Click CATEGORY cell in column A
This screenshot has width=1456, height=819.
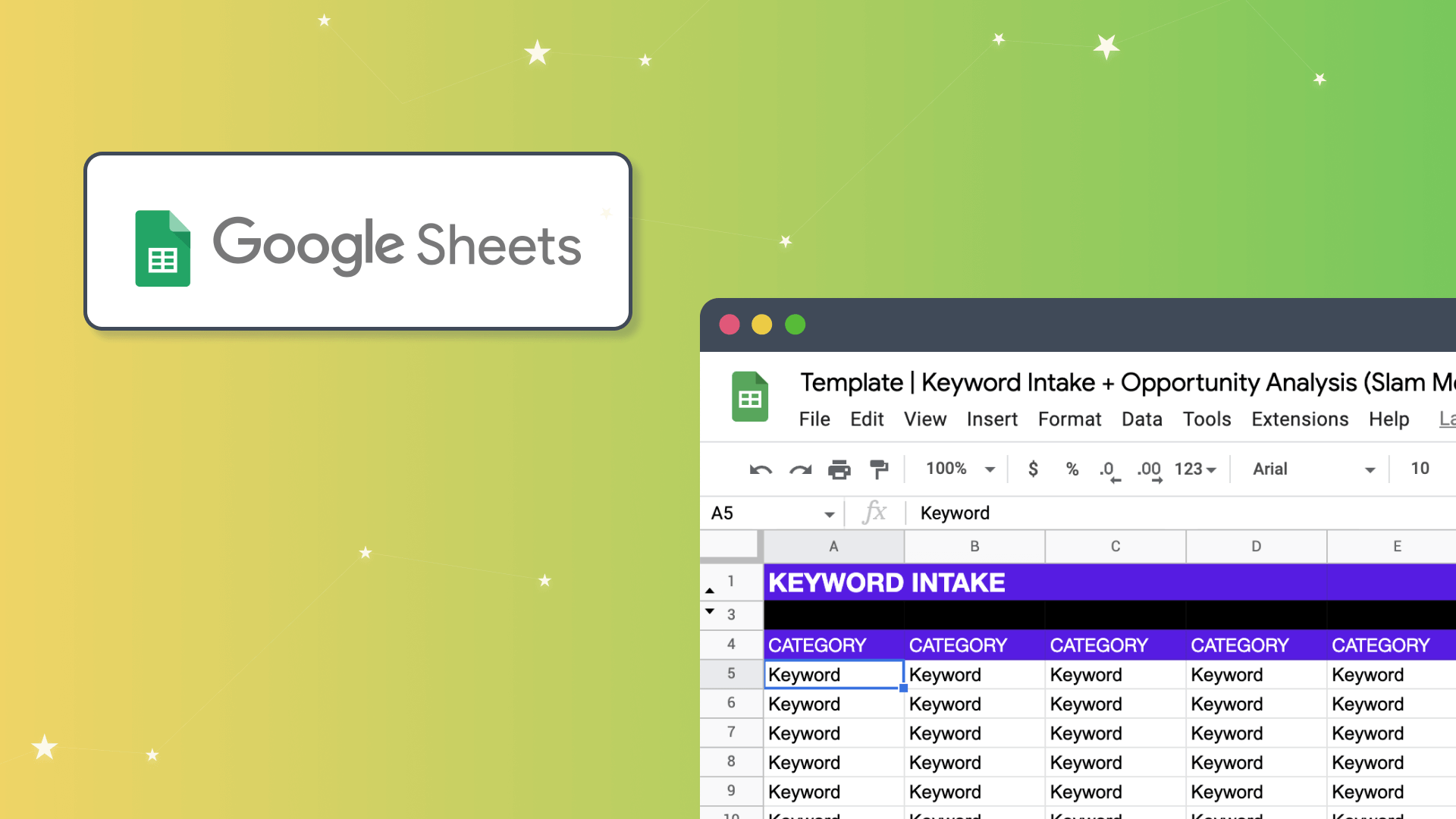(x=833, y=645)
